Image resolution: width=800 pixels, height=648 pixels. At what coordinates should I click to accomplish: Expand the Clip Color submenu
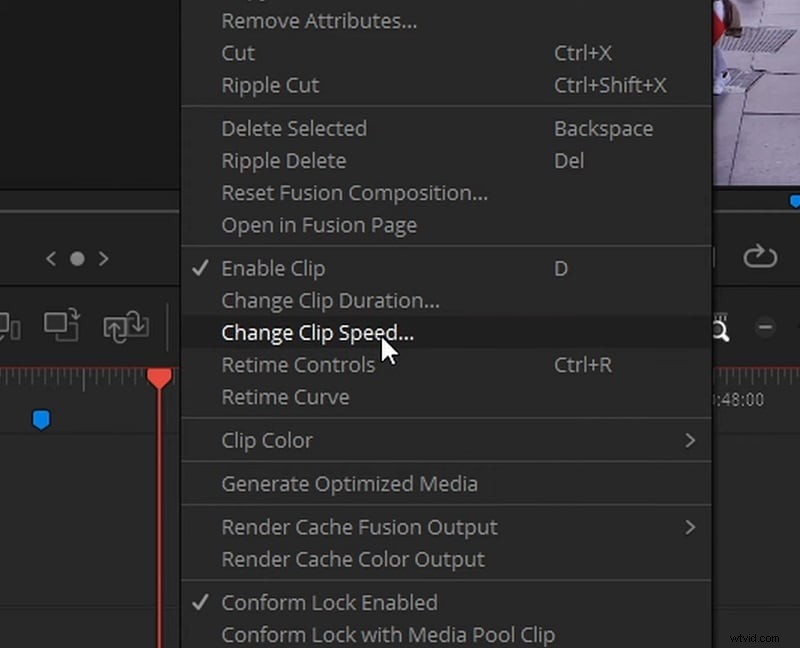click(x=267, y=440)
